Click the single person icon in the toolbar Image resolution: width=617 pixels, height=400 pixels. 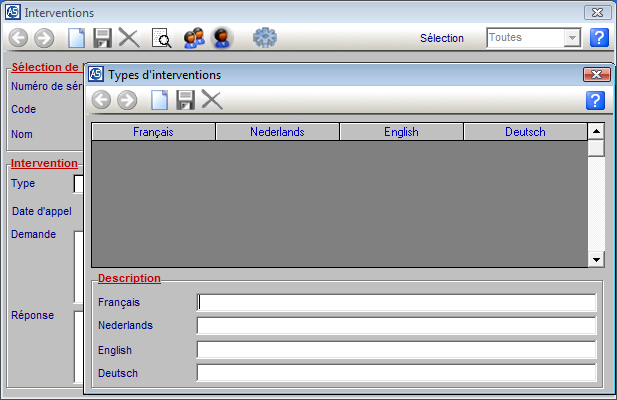click(x=222, y=38)
